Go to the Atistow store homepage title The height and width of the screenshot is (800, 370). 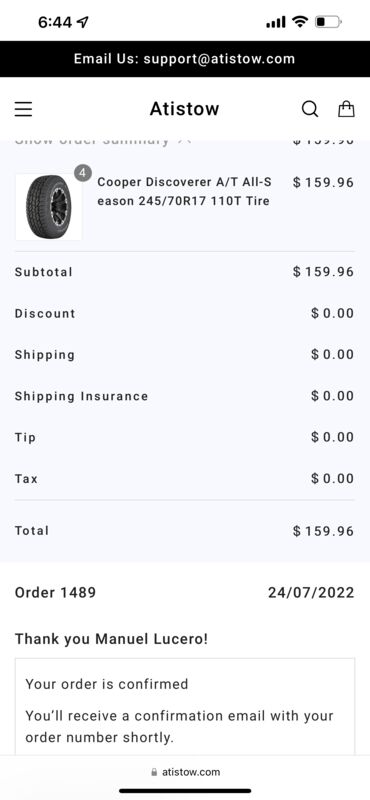[184, 109]
